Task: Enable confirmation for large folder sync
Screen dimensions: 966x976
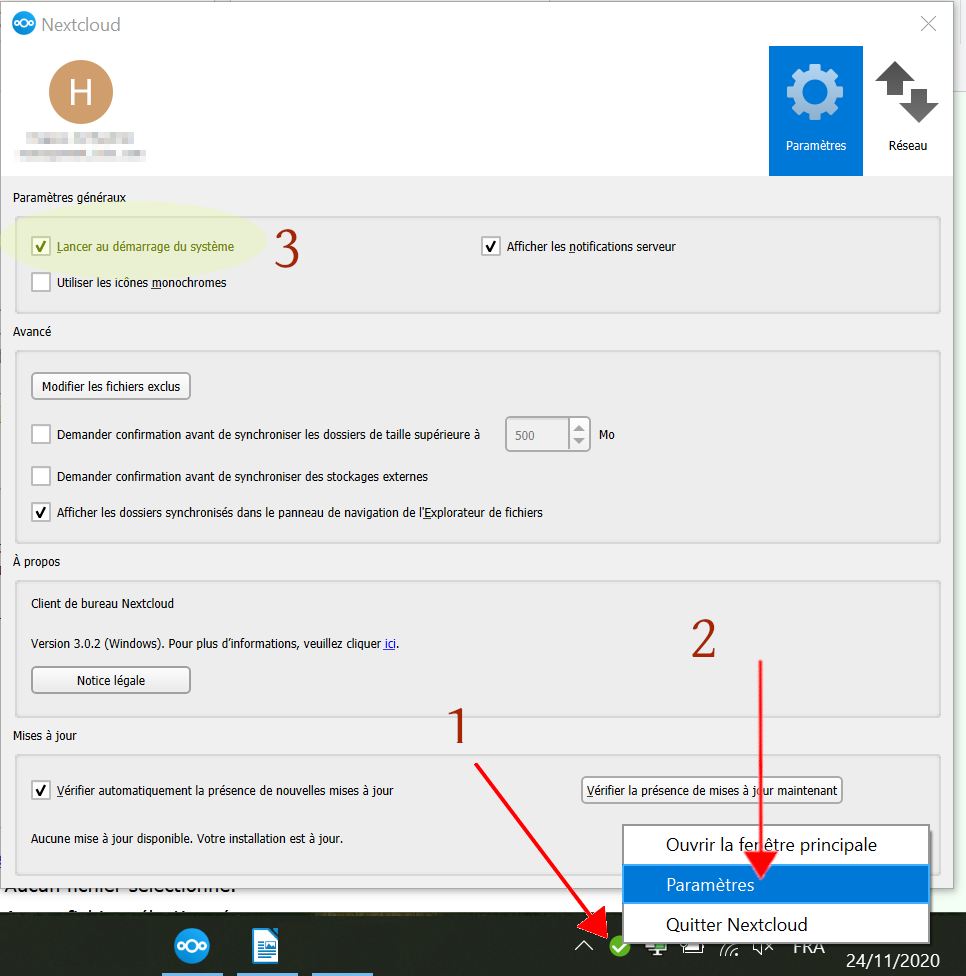Action: point(41,434)
